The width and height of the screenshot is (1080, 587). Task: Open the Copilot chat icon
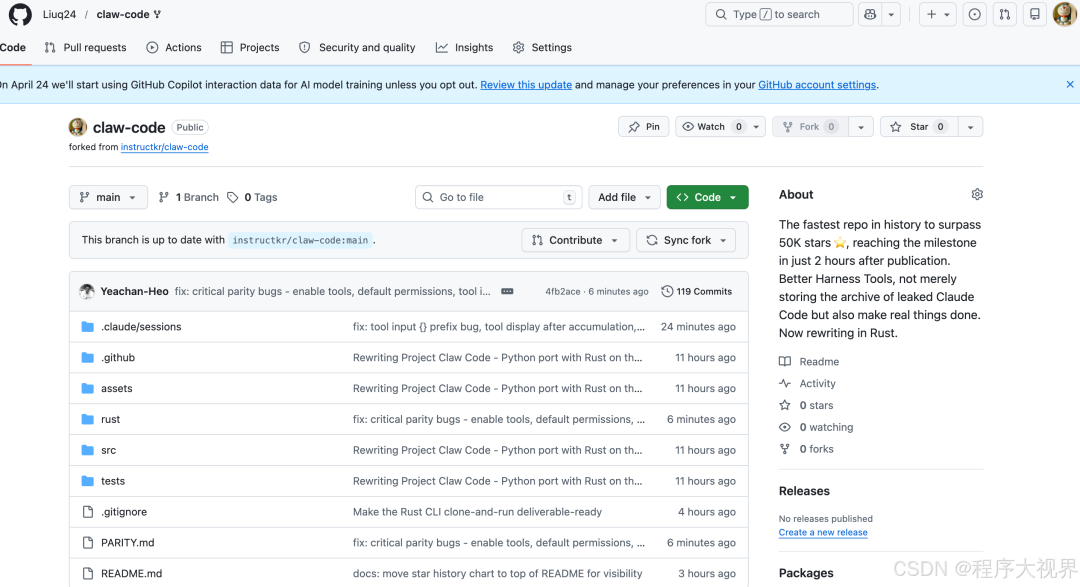(x=870, y=14)
